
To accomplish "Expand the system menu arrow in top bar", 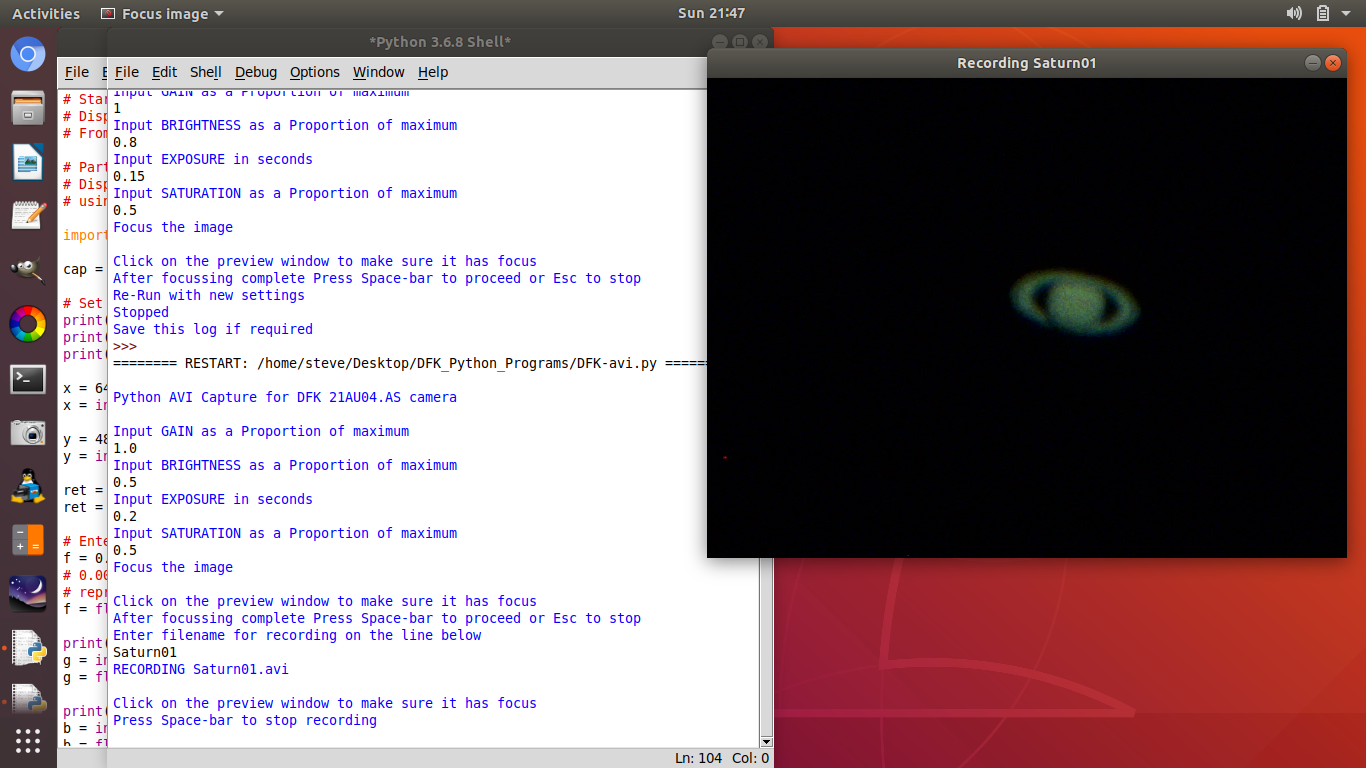I will (1347, 14).
